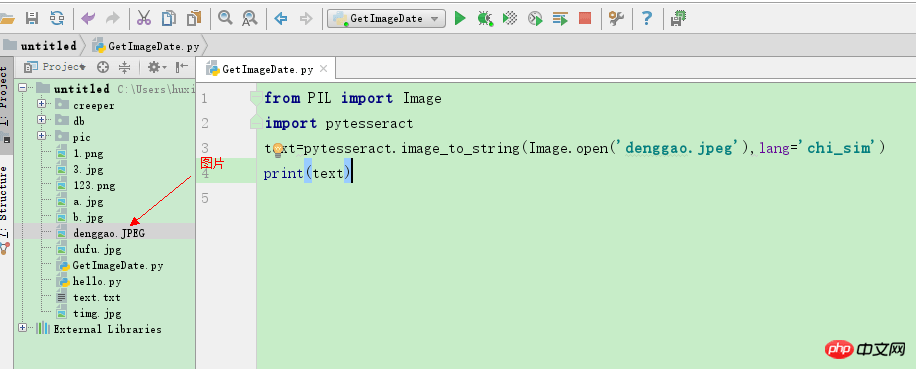Viewport: 916px width, 369px height.
Task: Hide the Project panel with the hide icon
Action: click(x=182, y=67)
